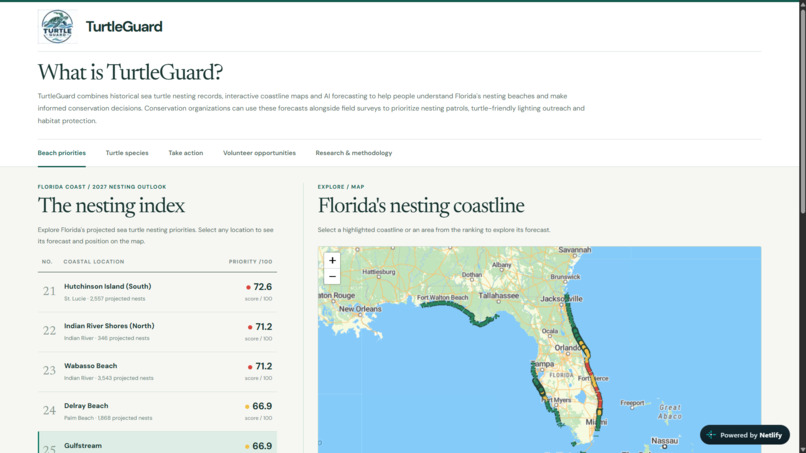
Task: Click the New Orleans map label
Action: [360, 309]
